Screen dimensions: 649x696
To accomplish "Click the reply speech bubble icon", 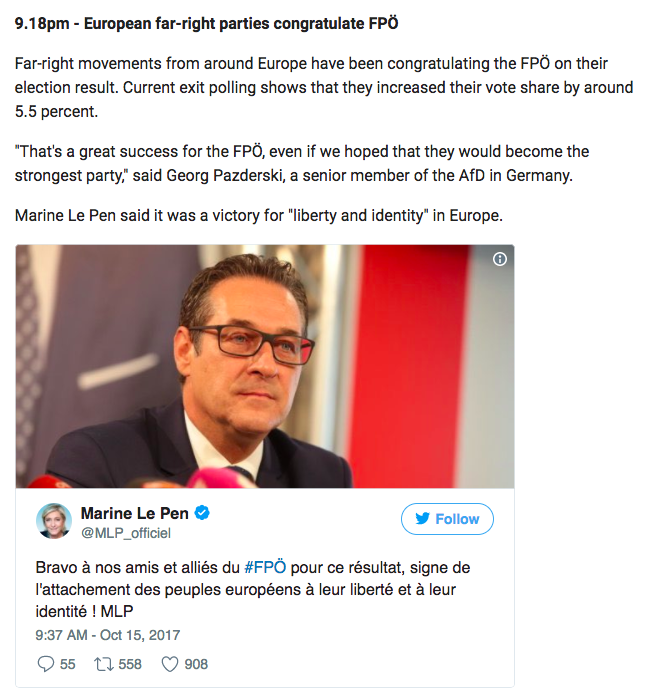I will pyautogui.click(x=46, y=664).
